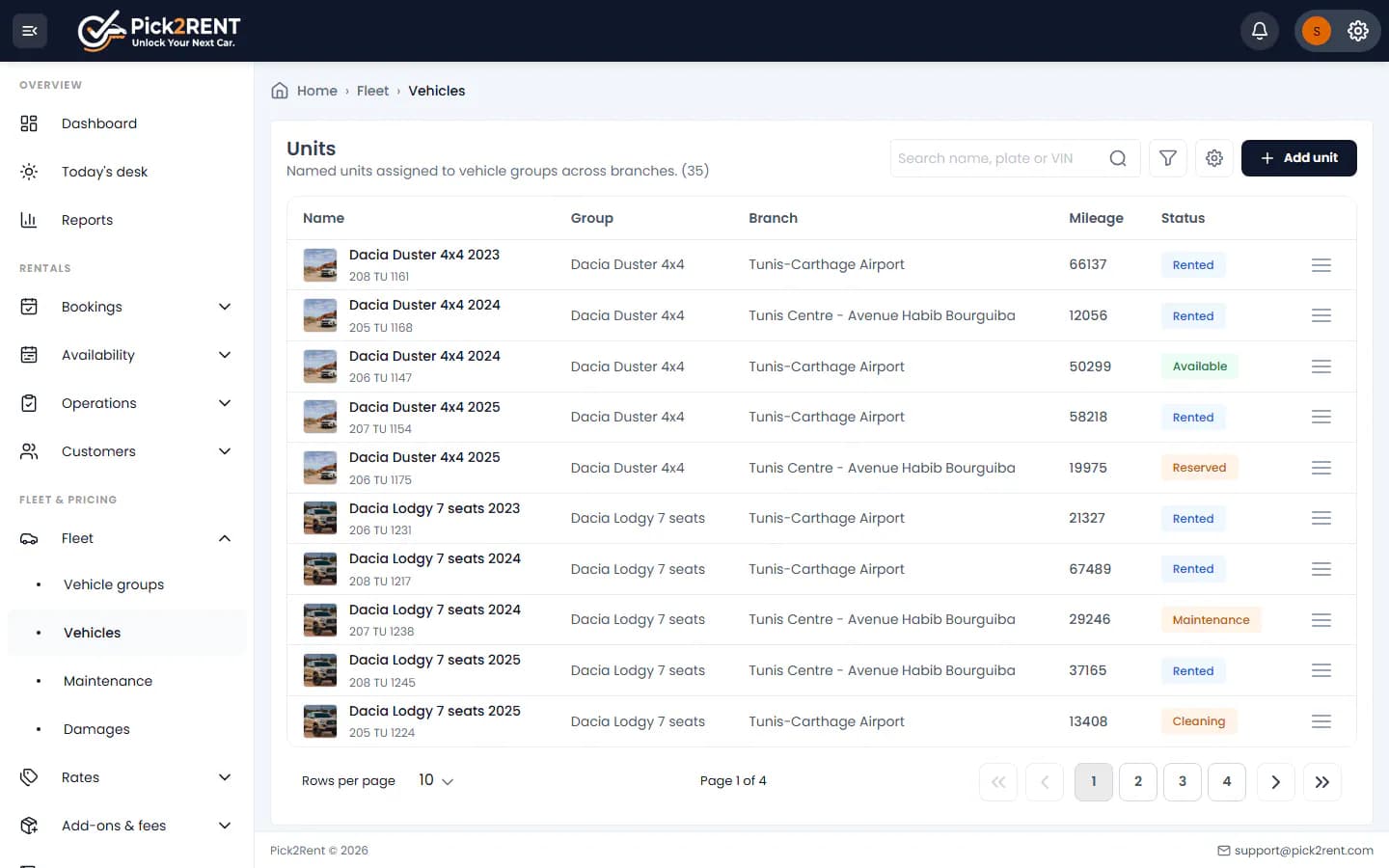The width and height of the screenshot is (1389, 868).
Task: Open table column settings gear
Action: (1214, 158)
